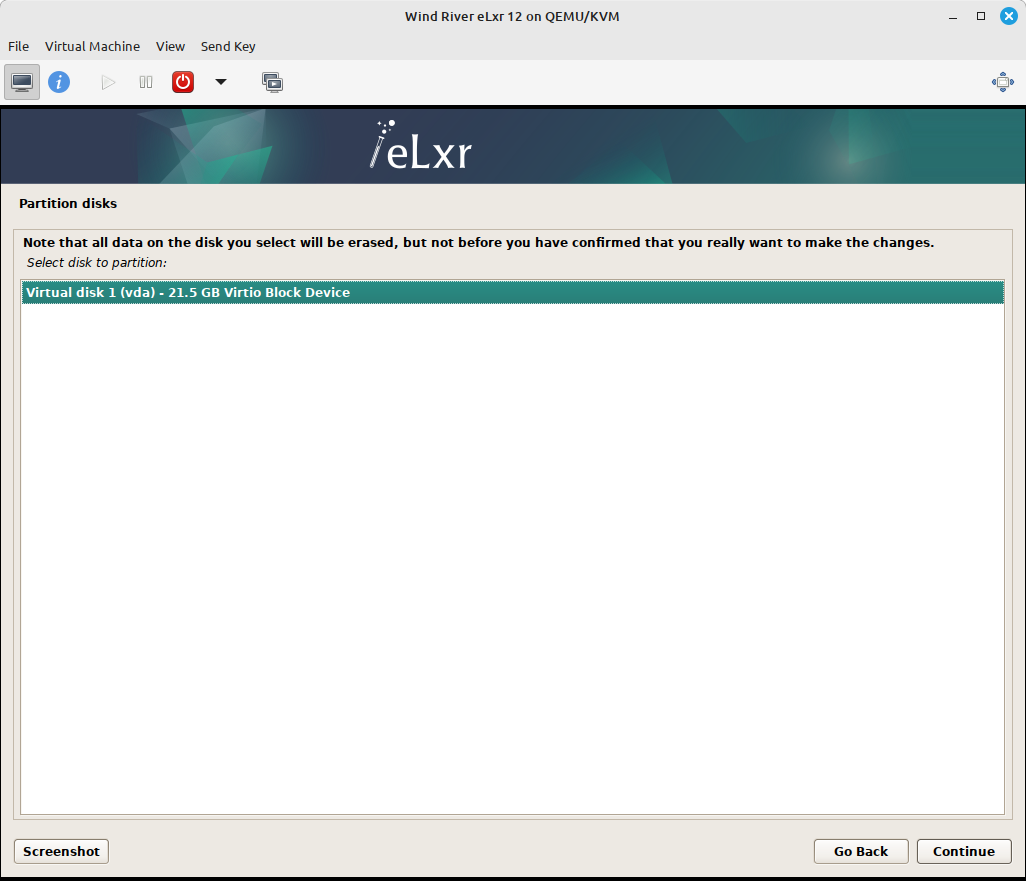Go Back to the previous installer step
This screenshot has height=881, width=1026.
[x=860, y=851]
